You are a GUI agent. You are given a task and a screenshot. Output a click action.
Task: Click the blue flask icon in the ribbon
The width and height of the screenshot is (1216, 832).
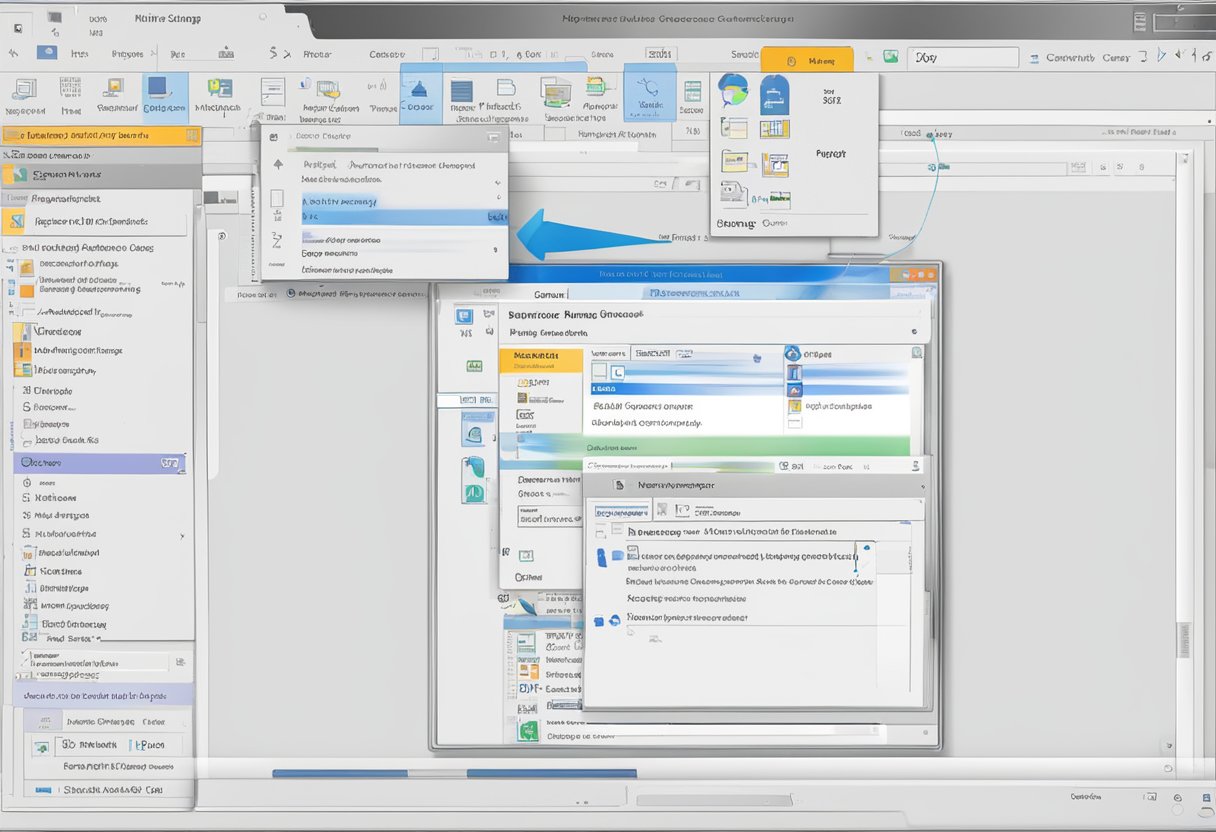point(421,90)
